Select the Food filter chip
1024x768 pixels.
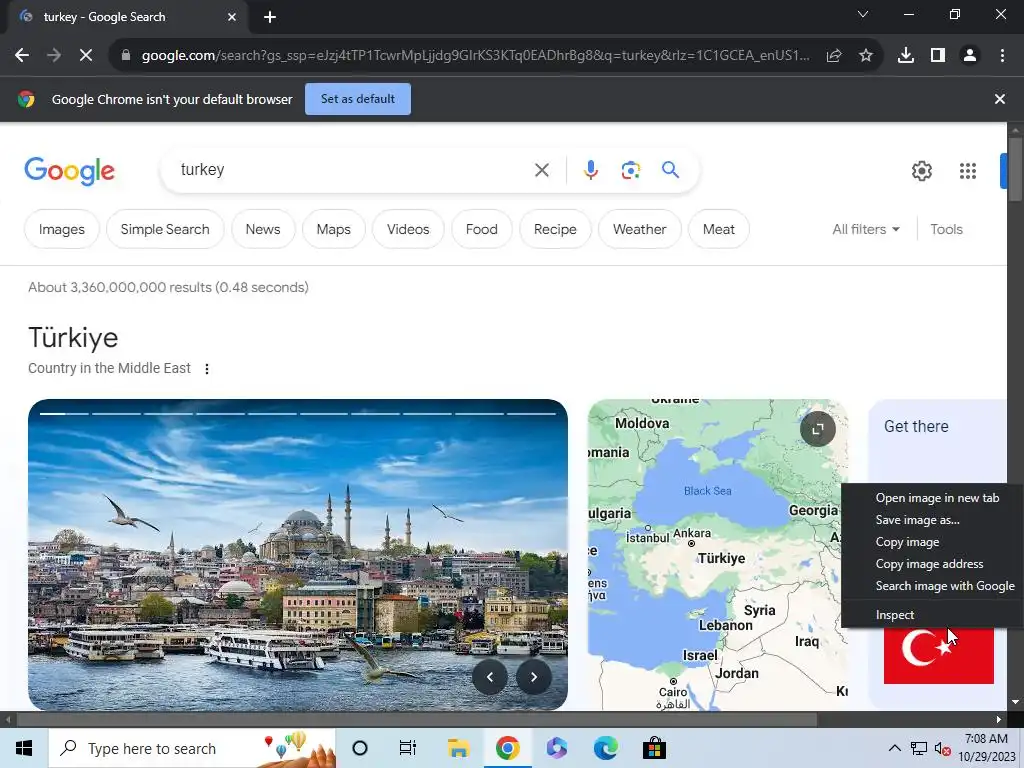tap(482, 229)
